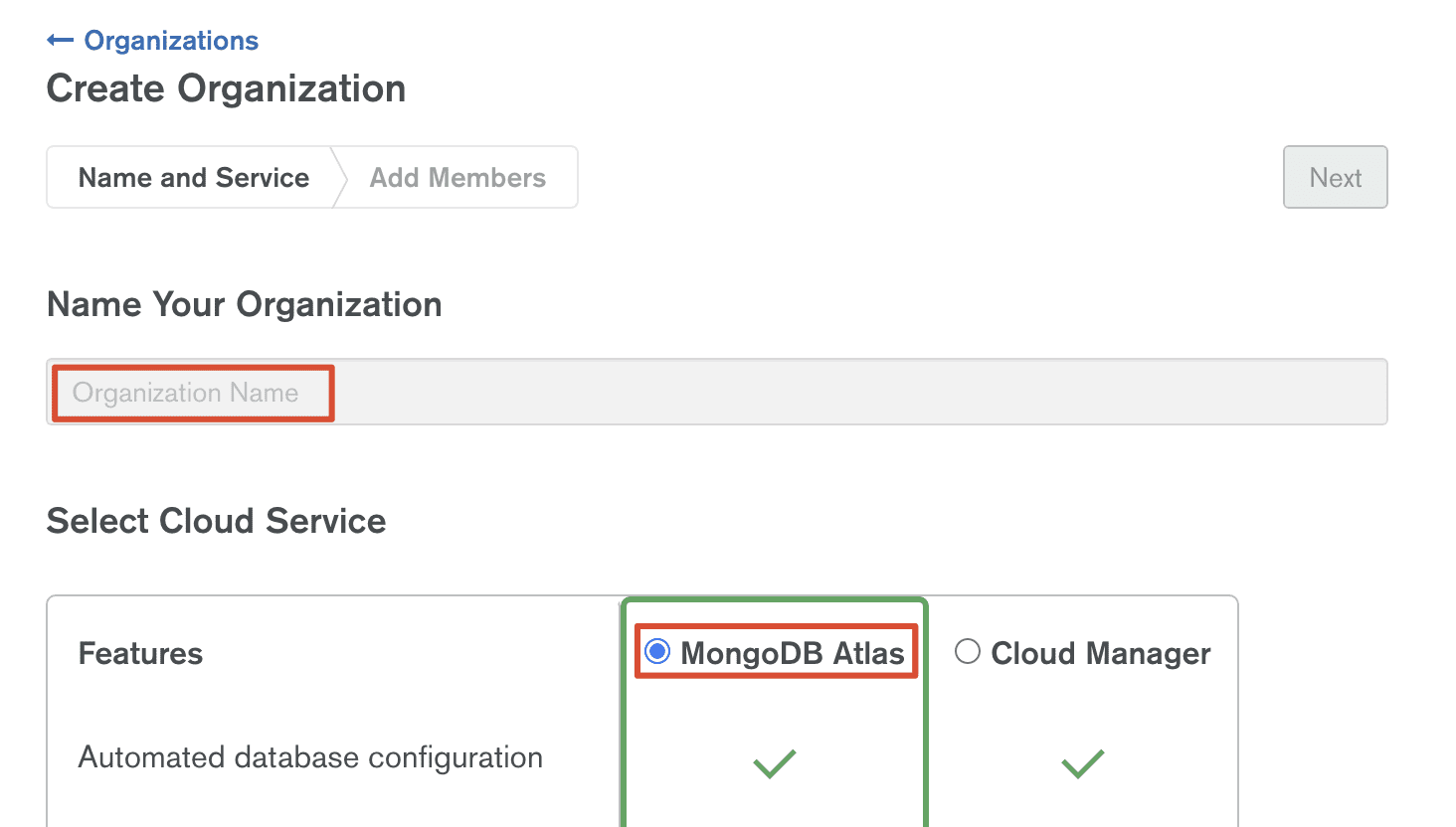Click the Next button
This screenshot has width=1456, height=827.
(x=1336, y=178)
